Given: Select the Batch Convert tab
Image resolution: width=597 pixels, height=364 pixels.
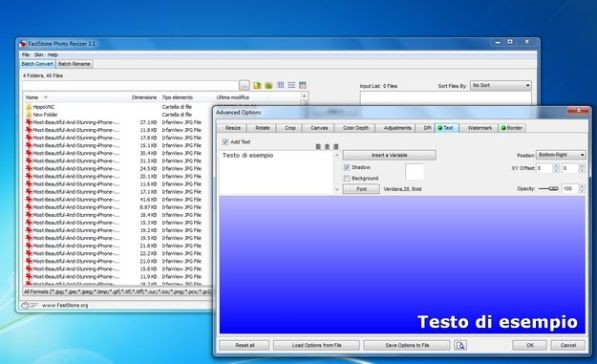Looking at the screenshot, I should click(37, 64).
